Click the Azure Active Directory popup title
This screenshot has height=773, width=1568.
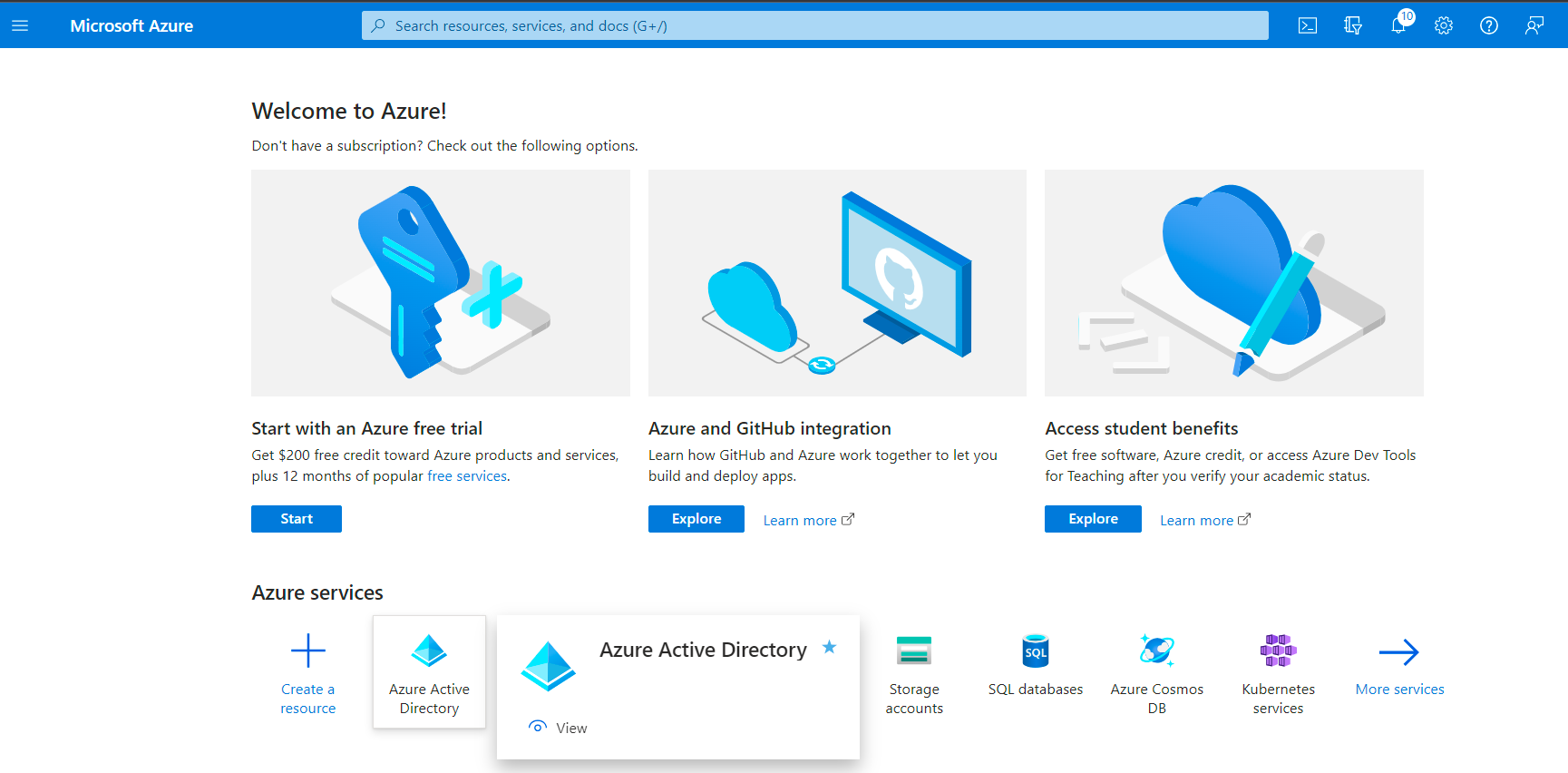tap(703, 650)
